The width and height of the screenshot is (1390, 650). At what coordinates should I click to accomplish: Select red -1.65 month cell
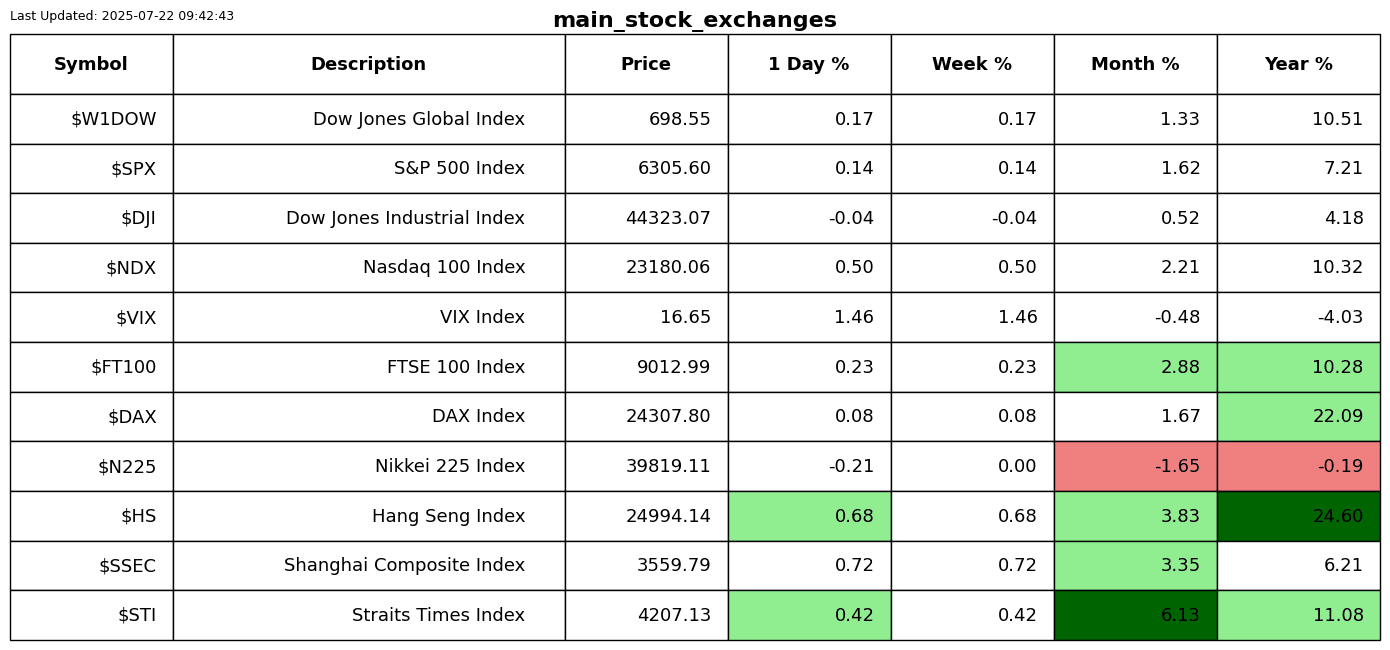(x=1135, y=467)
